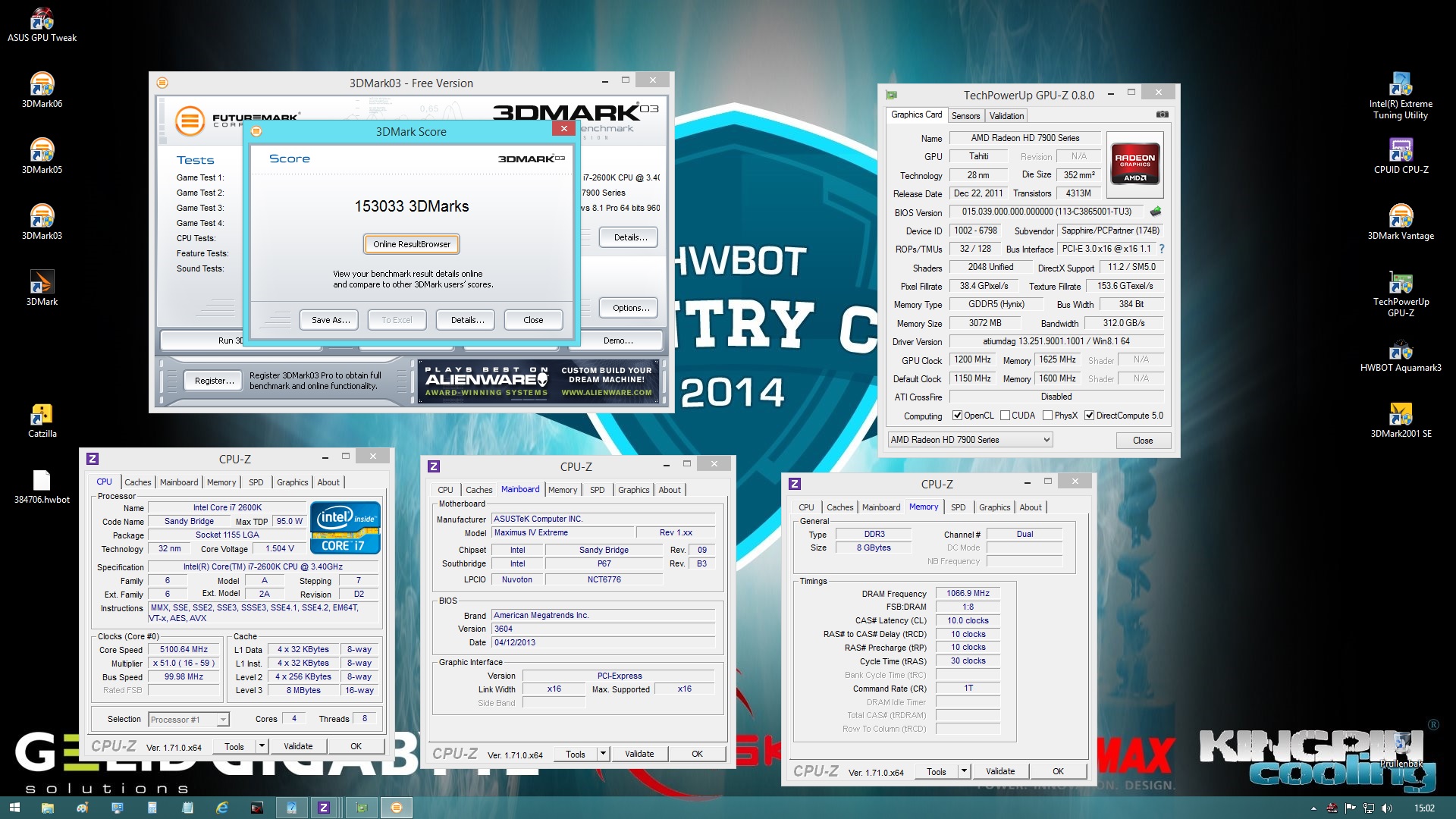Click the volume speaker tray icon
1456x819 pixels.
click(x=1387, y=808)
